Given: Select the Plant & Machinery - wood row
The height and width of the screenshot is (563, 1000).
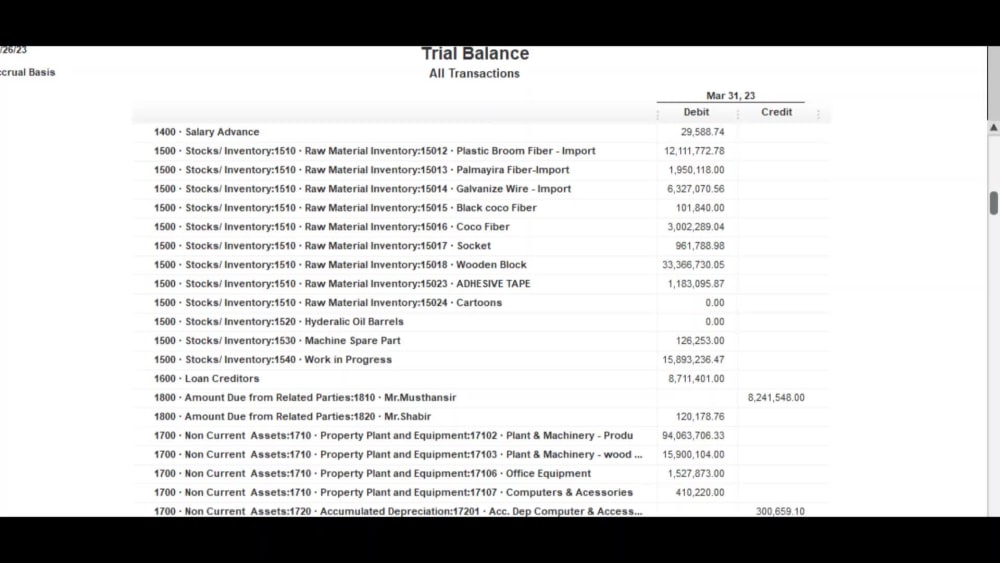Looking at the screenshot, I should (x=482, y=455).
